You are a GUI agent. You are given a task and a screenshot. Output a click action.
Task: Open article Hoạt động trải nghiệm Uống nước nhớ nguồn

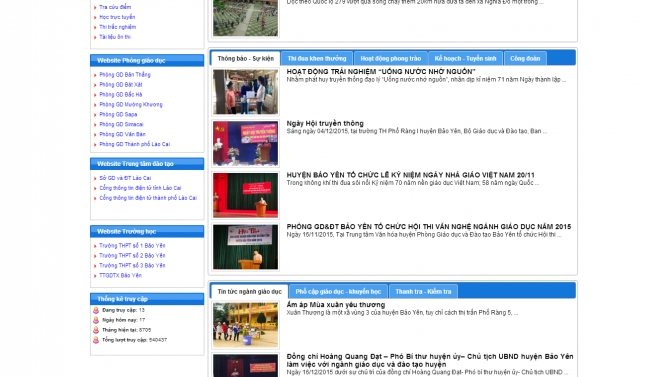pyautogui.click(x=381, y=72)
